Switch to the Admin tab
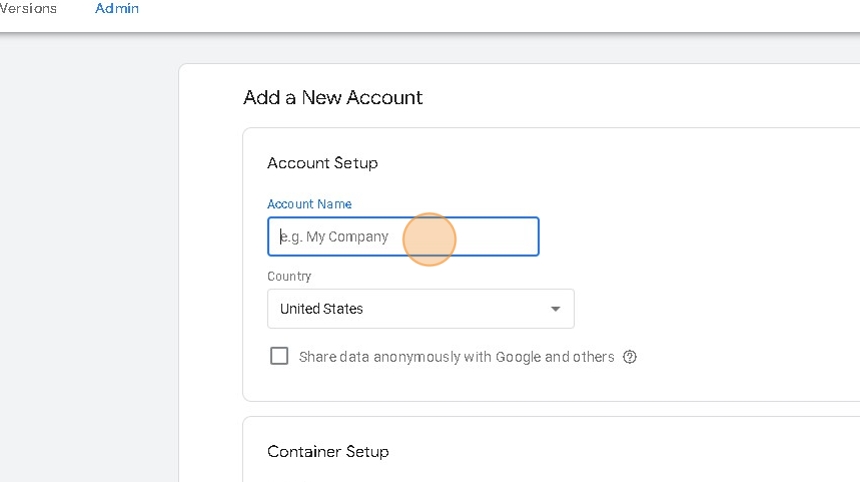 tap(117, 9)
